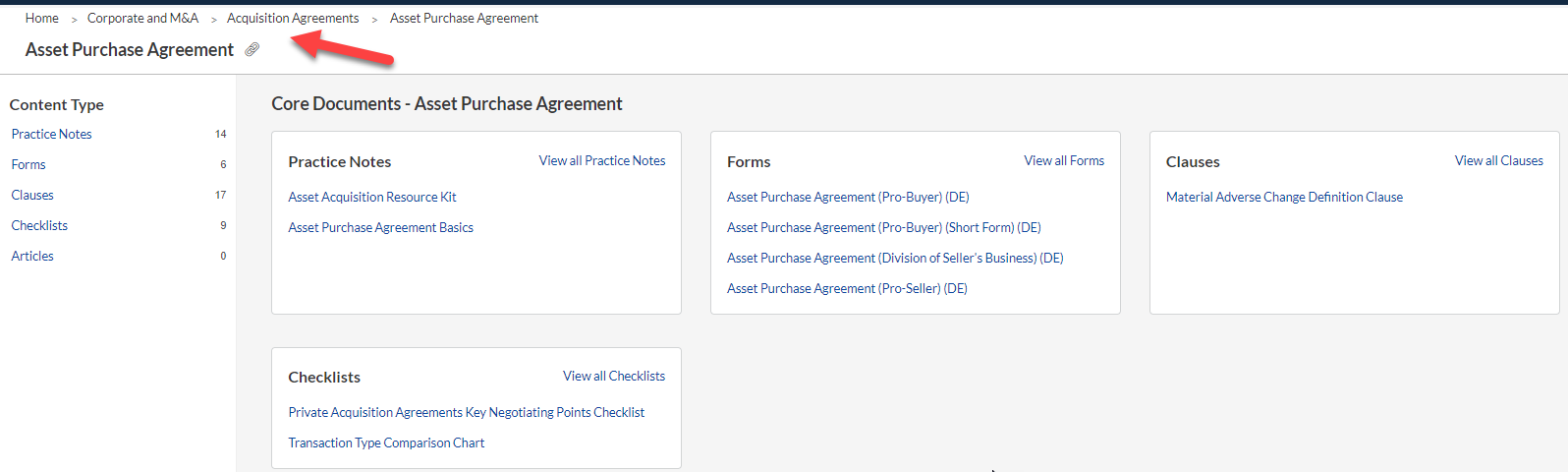Filter by Forms content type
1568x472 pixels.
28,164
